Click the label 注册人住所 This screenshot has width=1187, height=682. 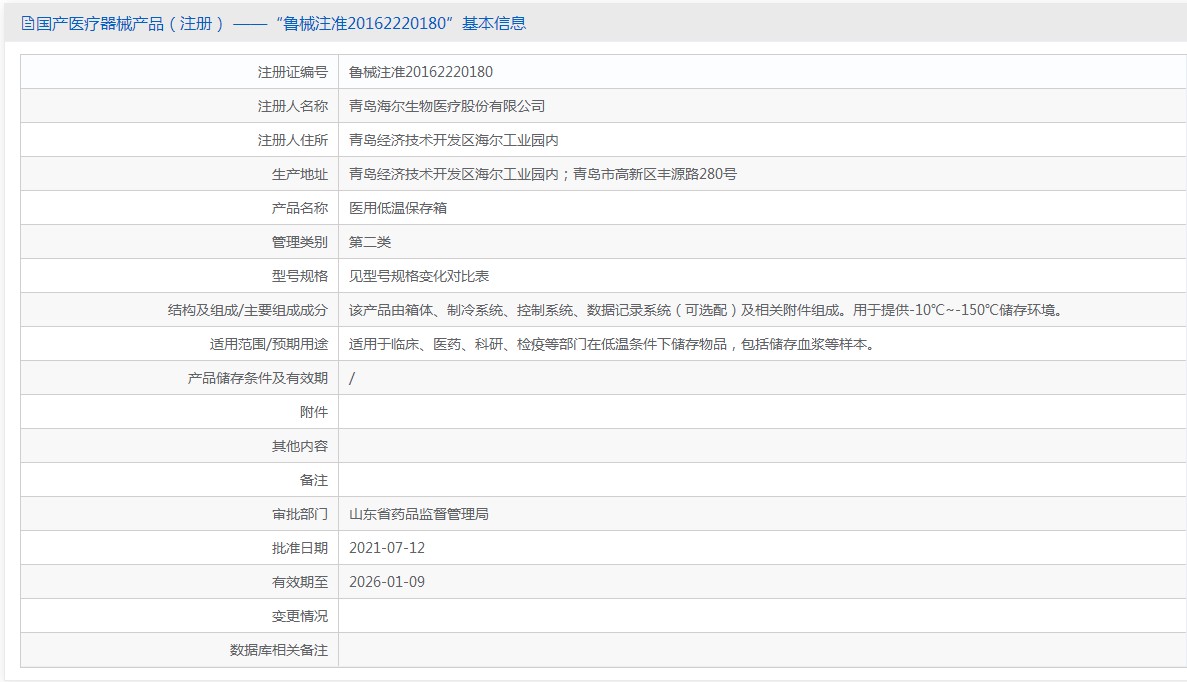pos(292,140)
